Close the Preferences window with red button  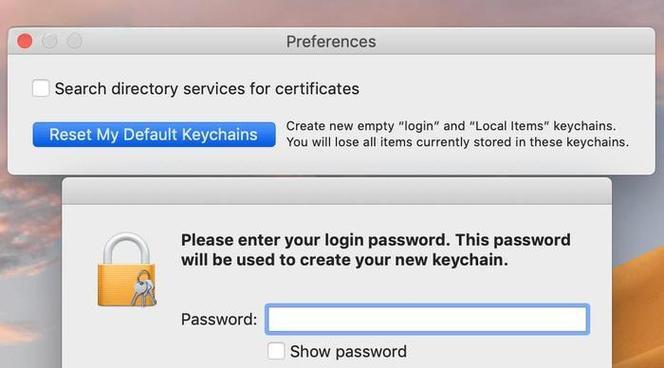point(25,41)
